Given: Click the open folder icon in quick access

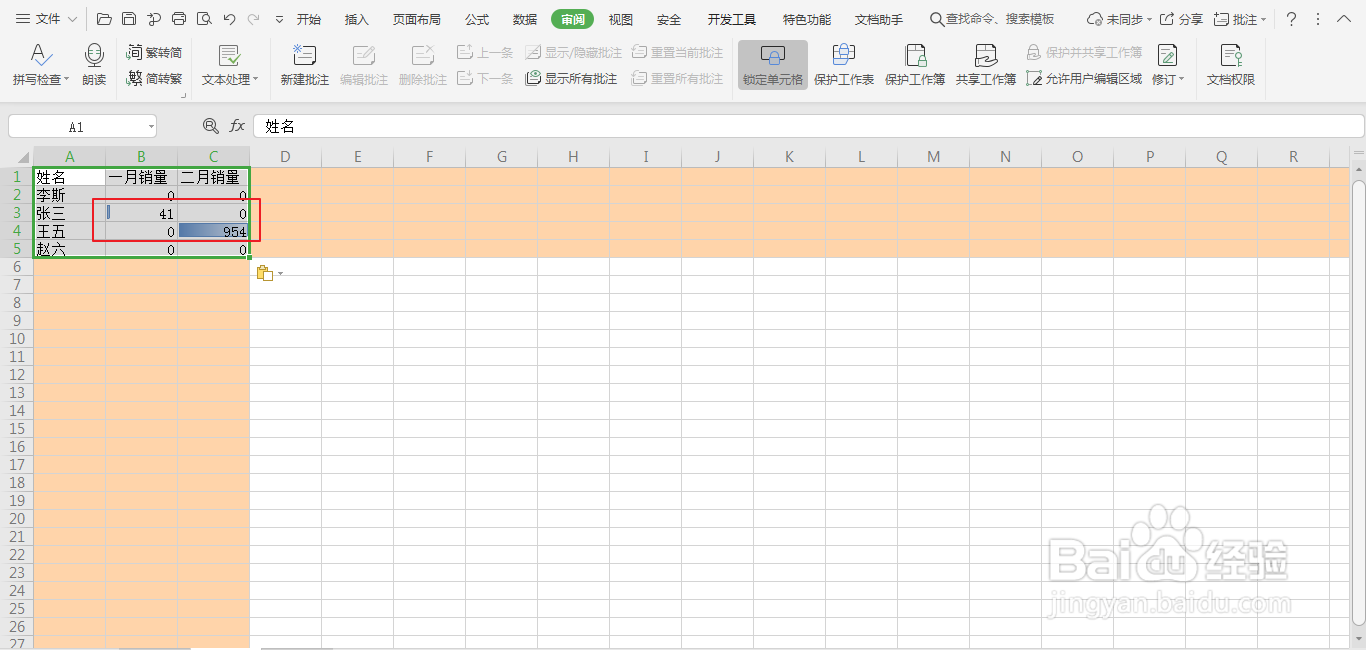Looking at the screenshot, I should click(104, 19).
